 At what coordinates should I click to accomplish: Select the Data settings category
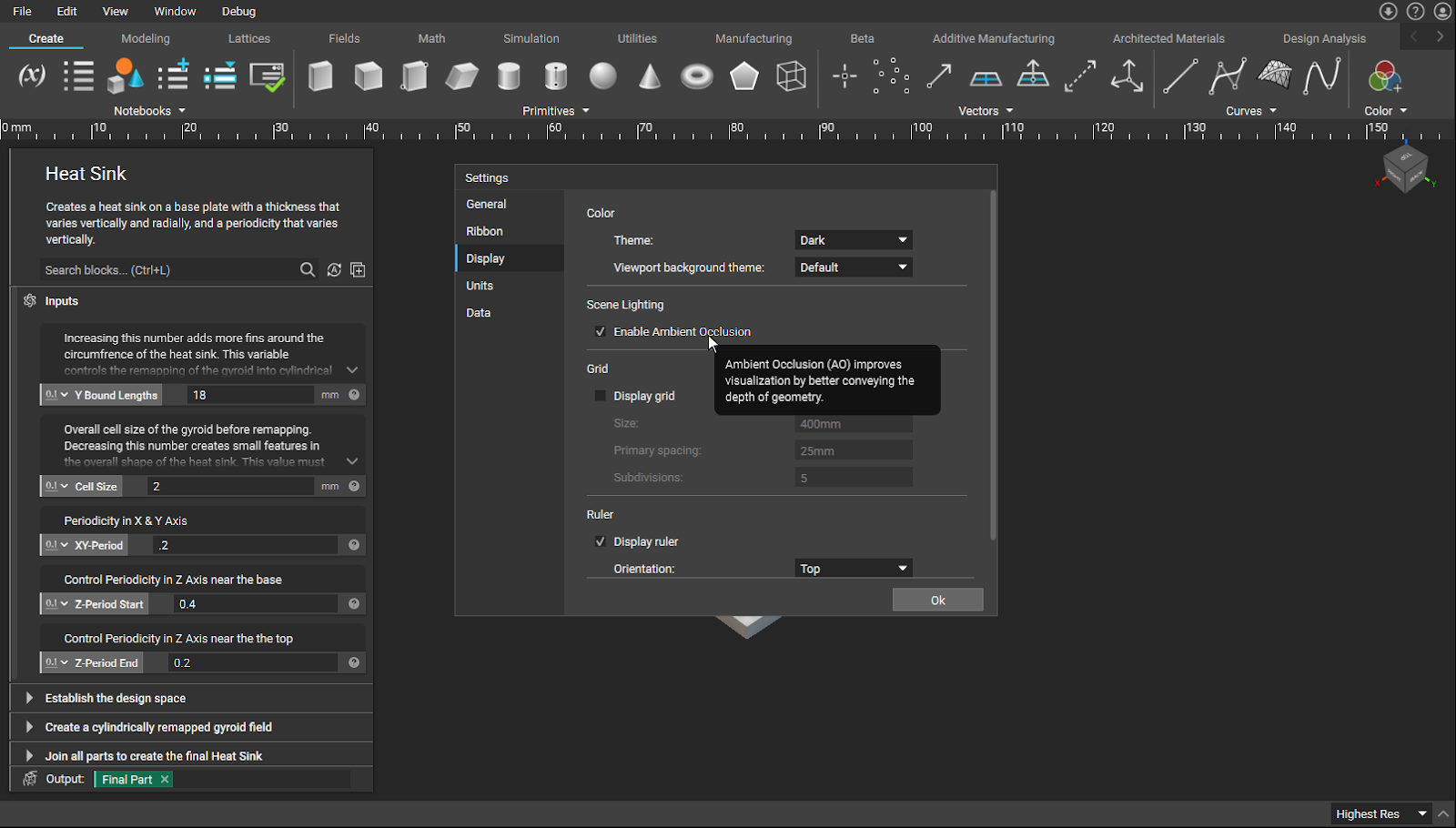point(510,313)
